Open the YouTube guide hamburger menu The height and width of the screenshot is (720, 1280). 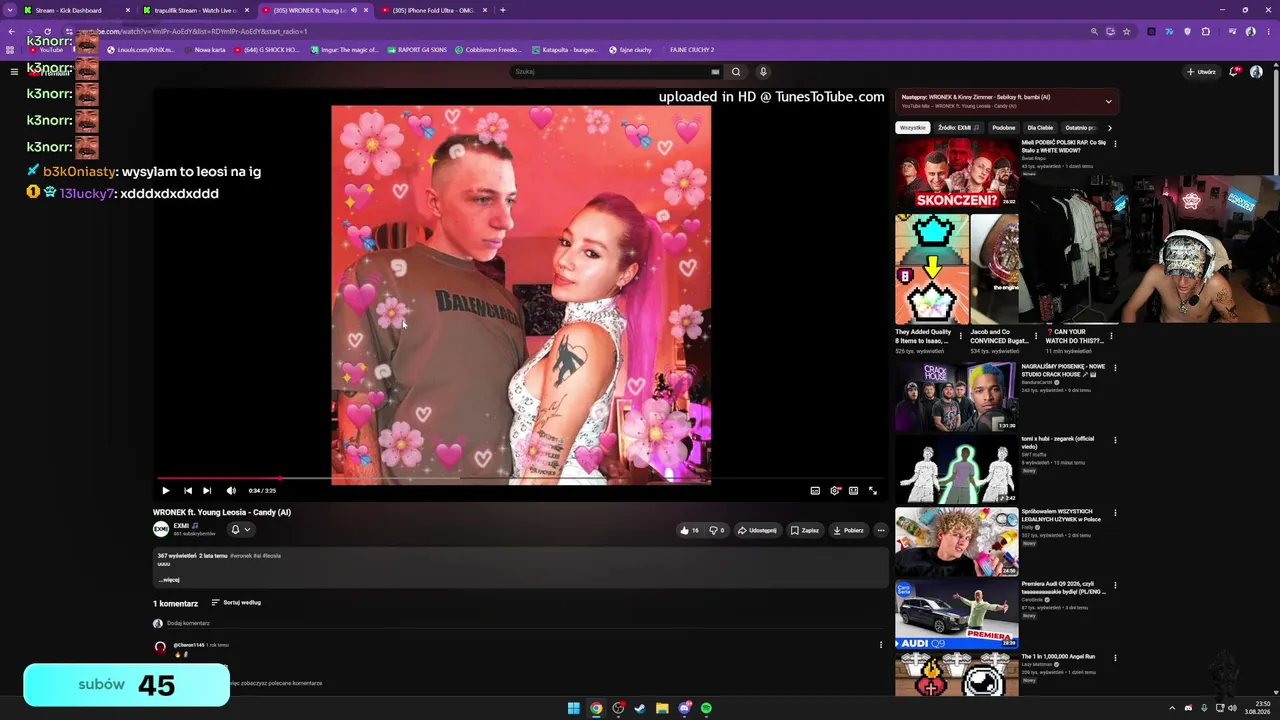tap(14, 71)
